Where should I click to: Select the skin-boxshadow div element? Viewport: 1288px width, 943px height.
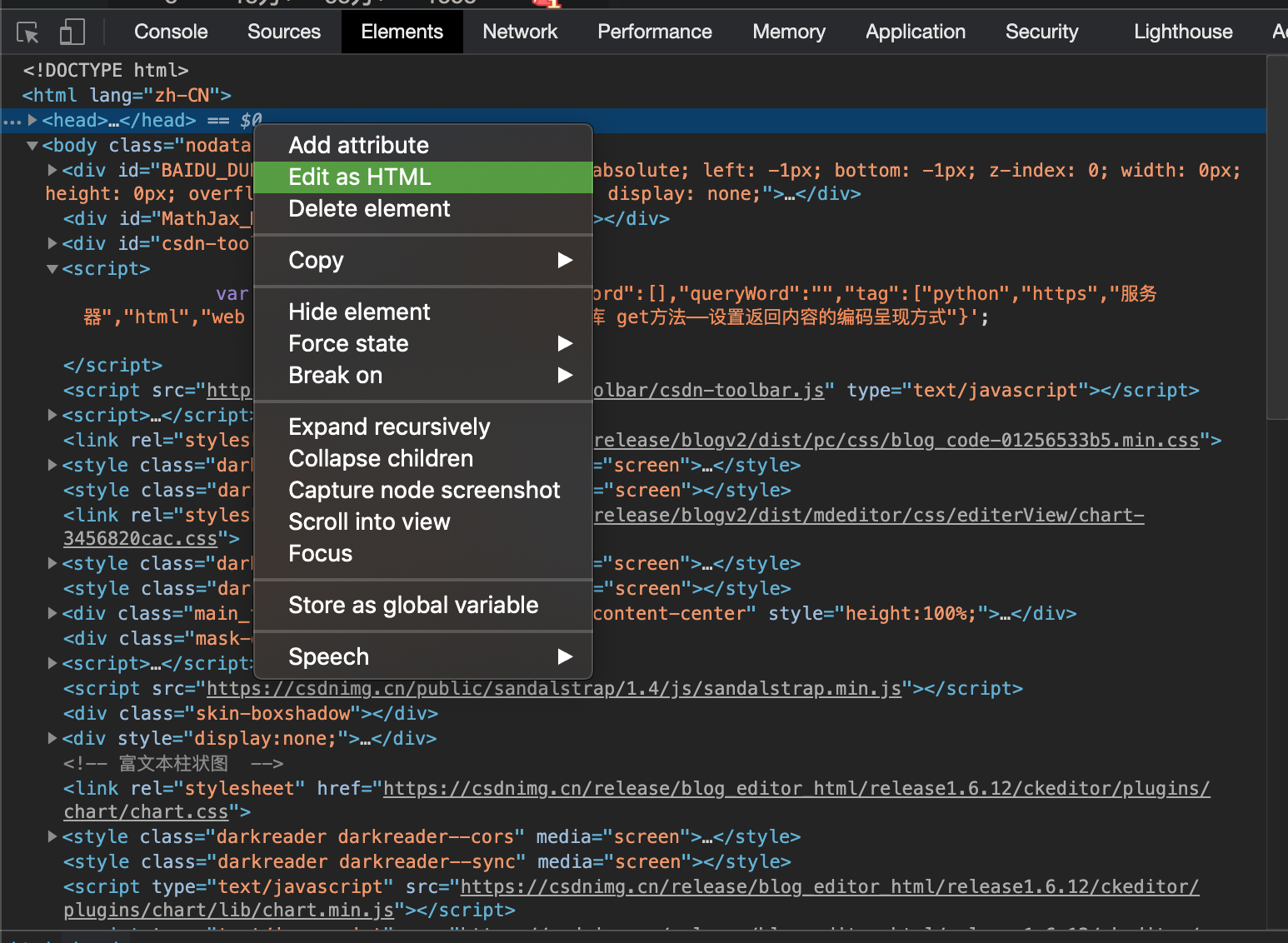pos(251,713)
